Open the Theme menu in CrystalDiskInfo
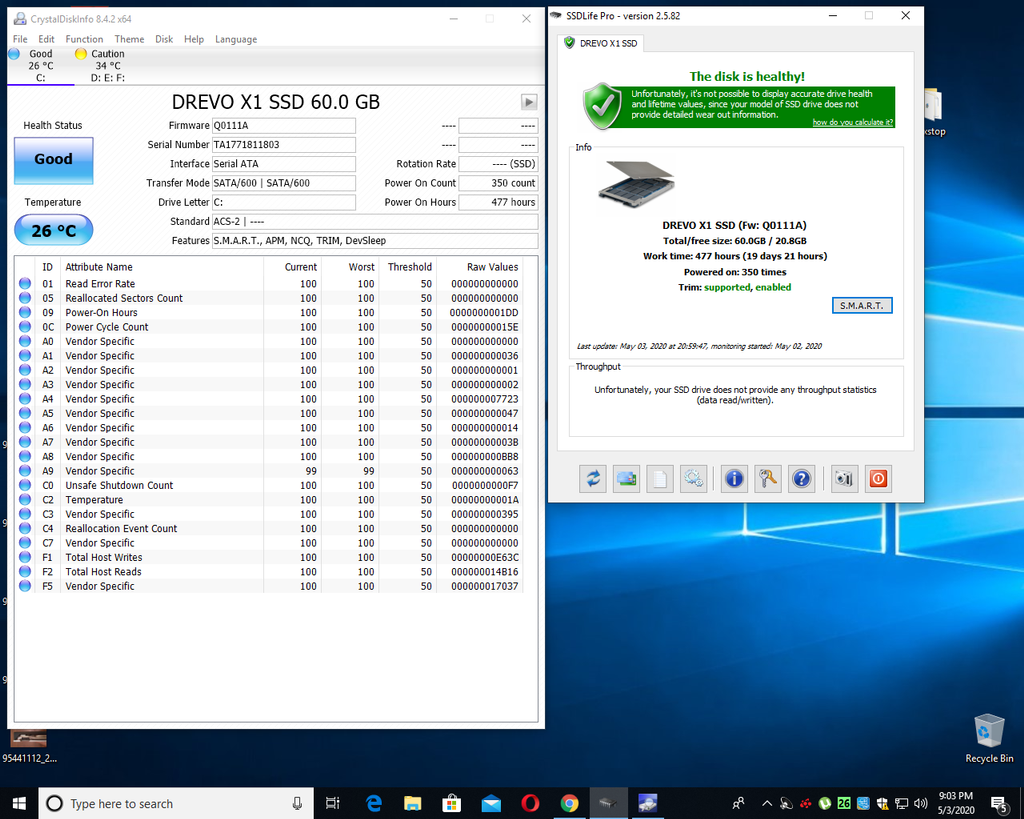Screen dimensions: 1024x819 129,39
